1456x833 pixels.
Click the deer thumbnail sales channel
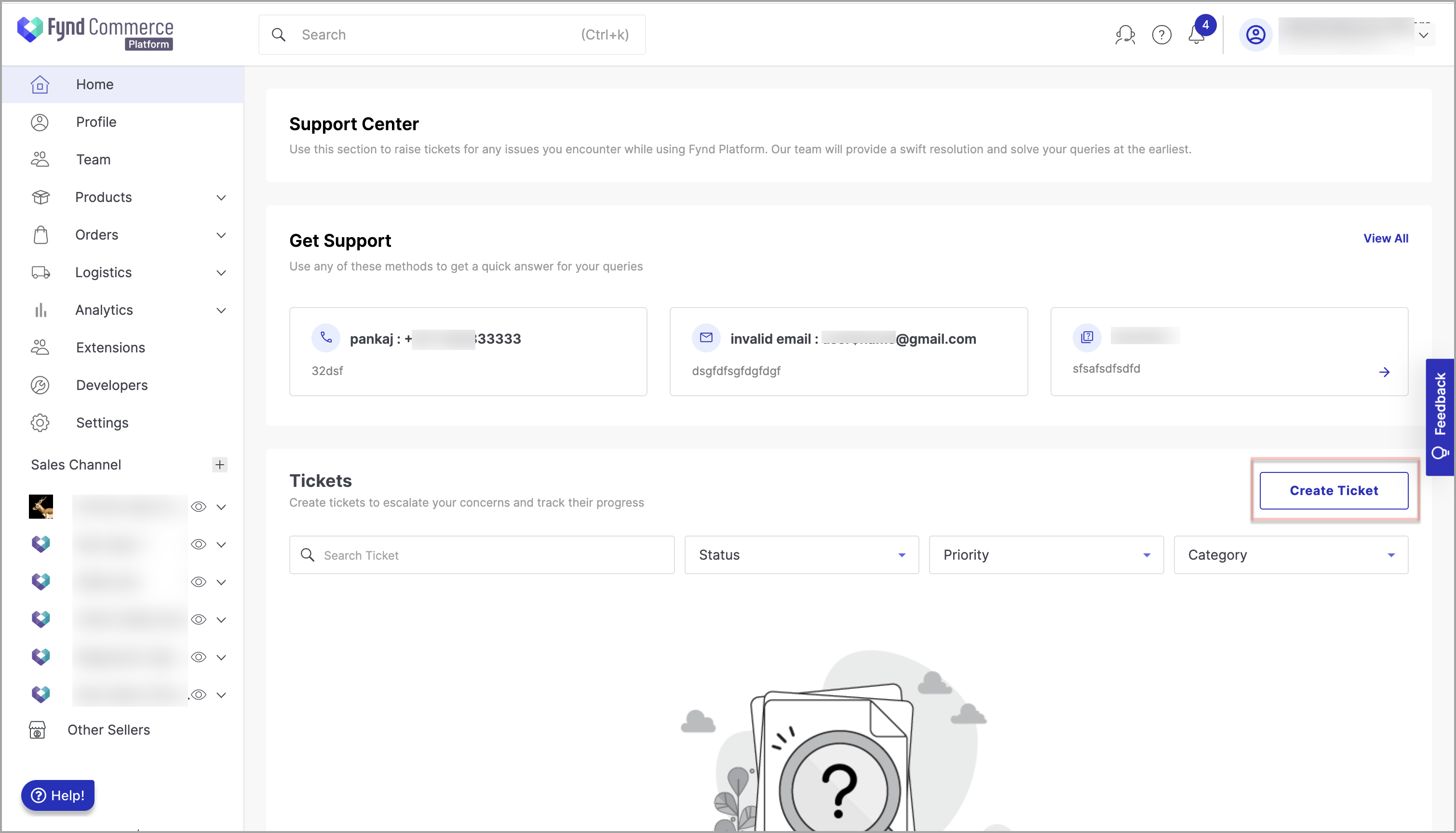point(40,507)
